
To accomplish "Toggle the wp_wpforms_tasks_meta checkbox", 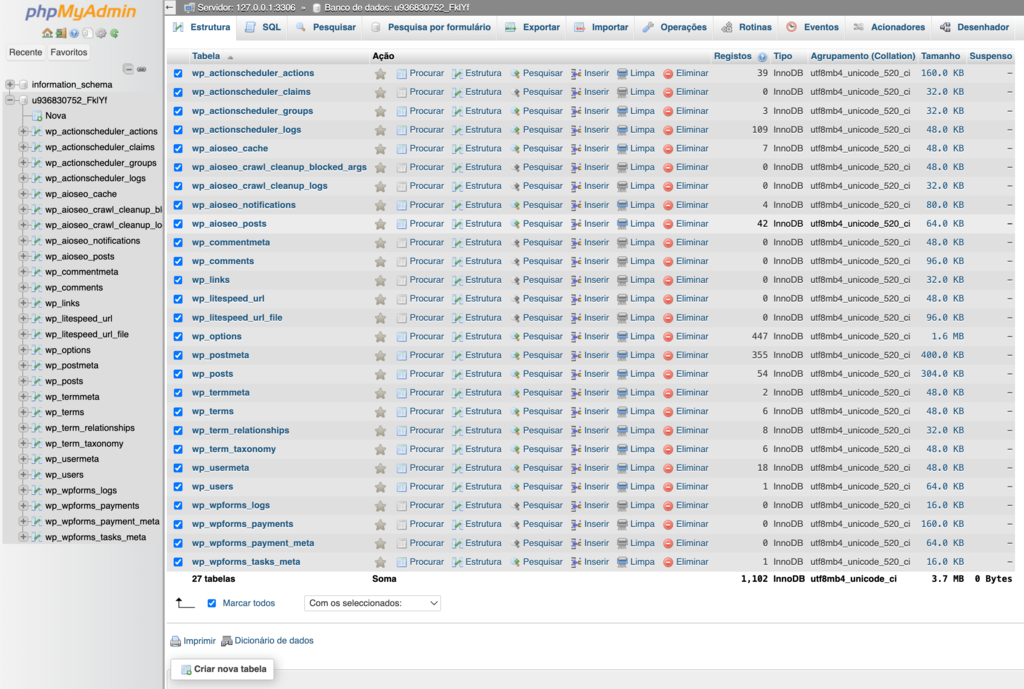I will point(178,562).
